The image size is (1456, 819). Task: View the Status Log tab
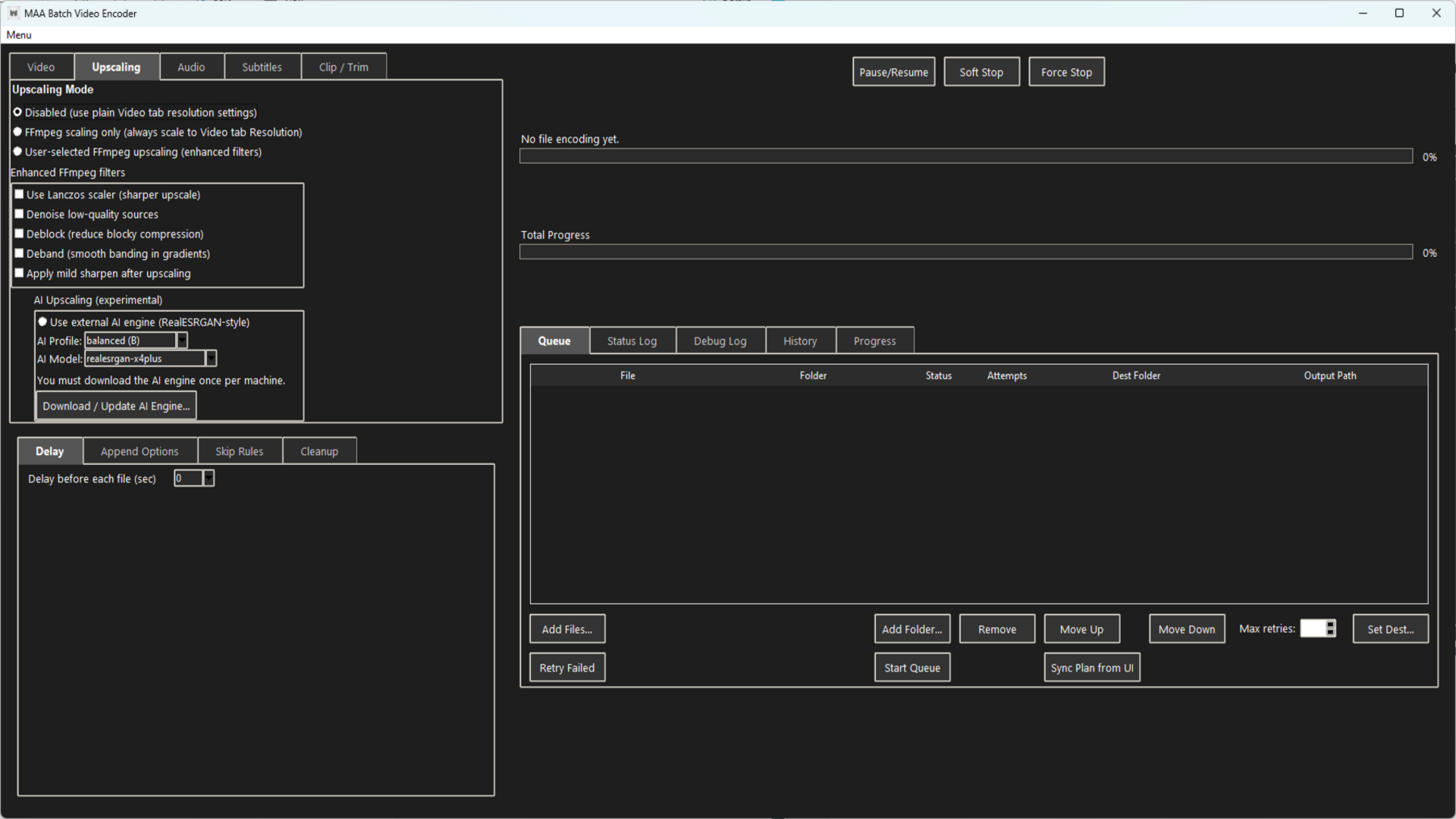click(632, 340)
